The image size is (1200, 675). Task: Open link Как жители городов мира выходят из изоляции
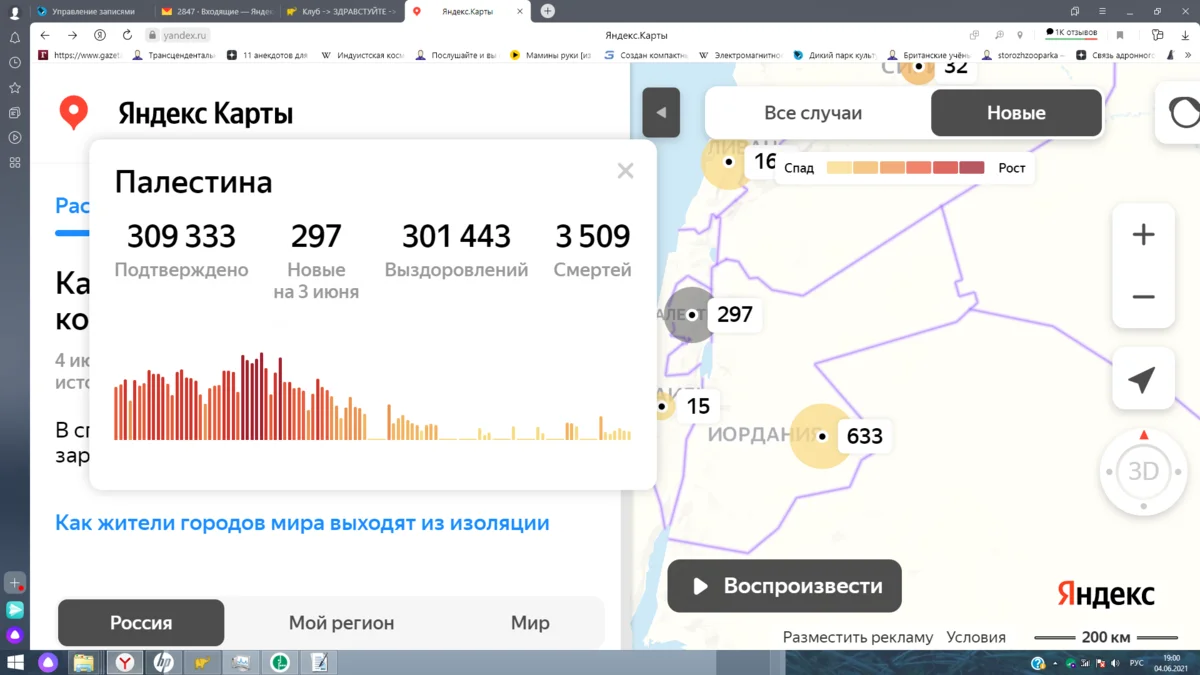[x=302, y=523]
